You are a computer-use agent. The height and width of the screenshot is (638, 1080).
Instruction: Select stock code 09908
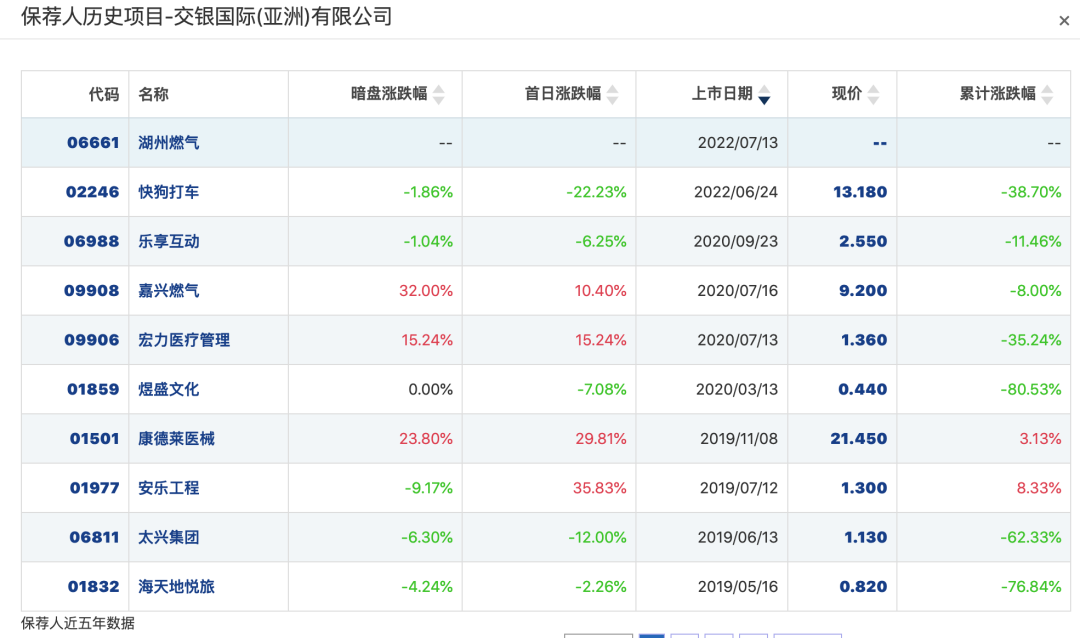point(92,290)
